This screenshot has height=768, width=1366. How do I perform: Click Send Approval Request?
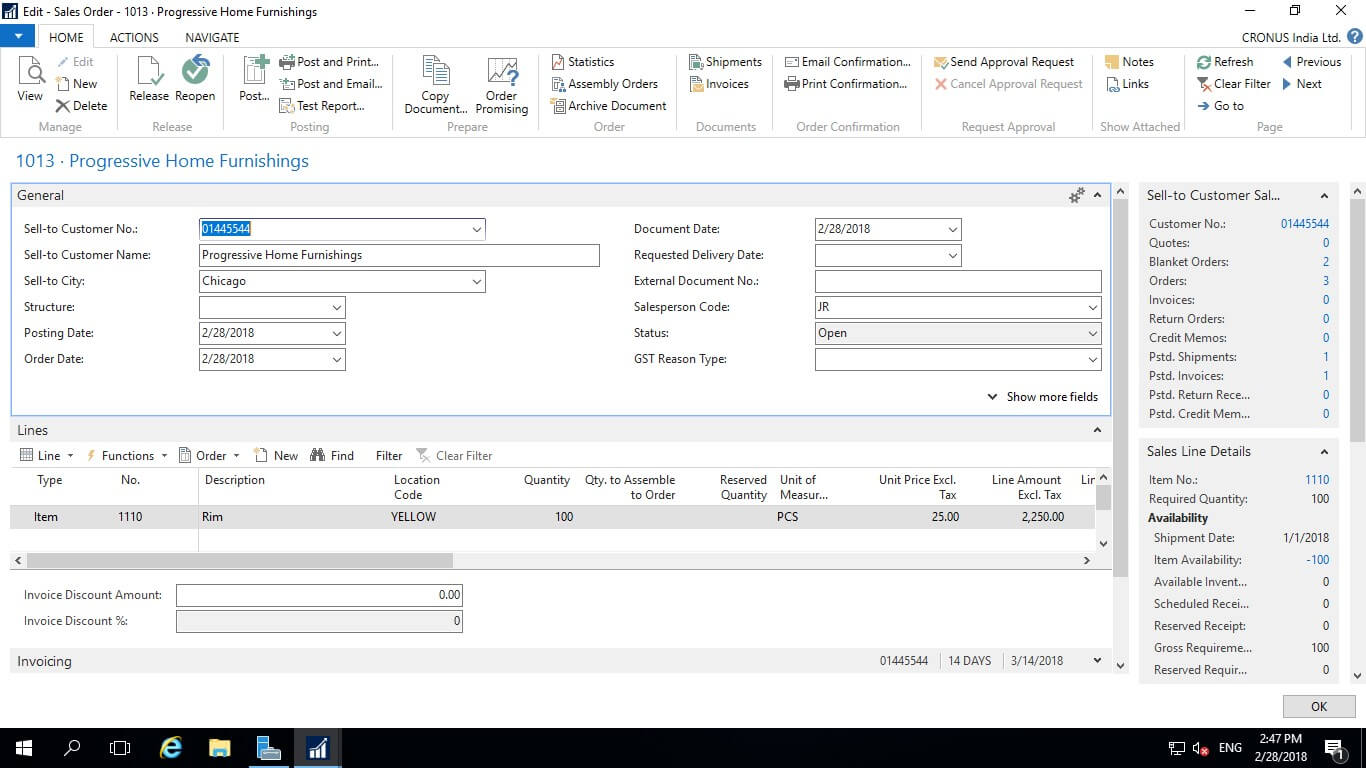click(1003, 62)
